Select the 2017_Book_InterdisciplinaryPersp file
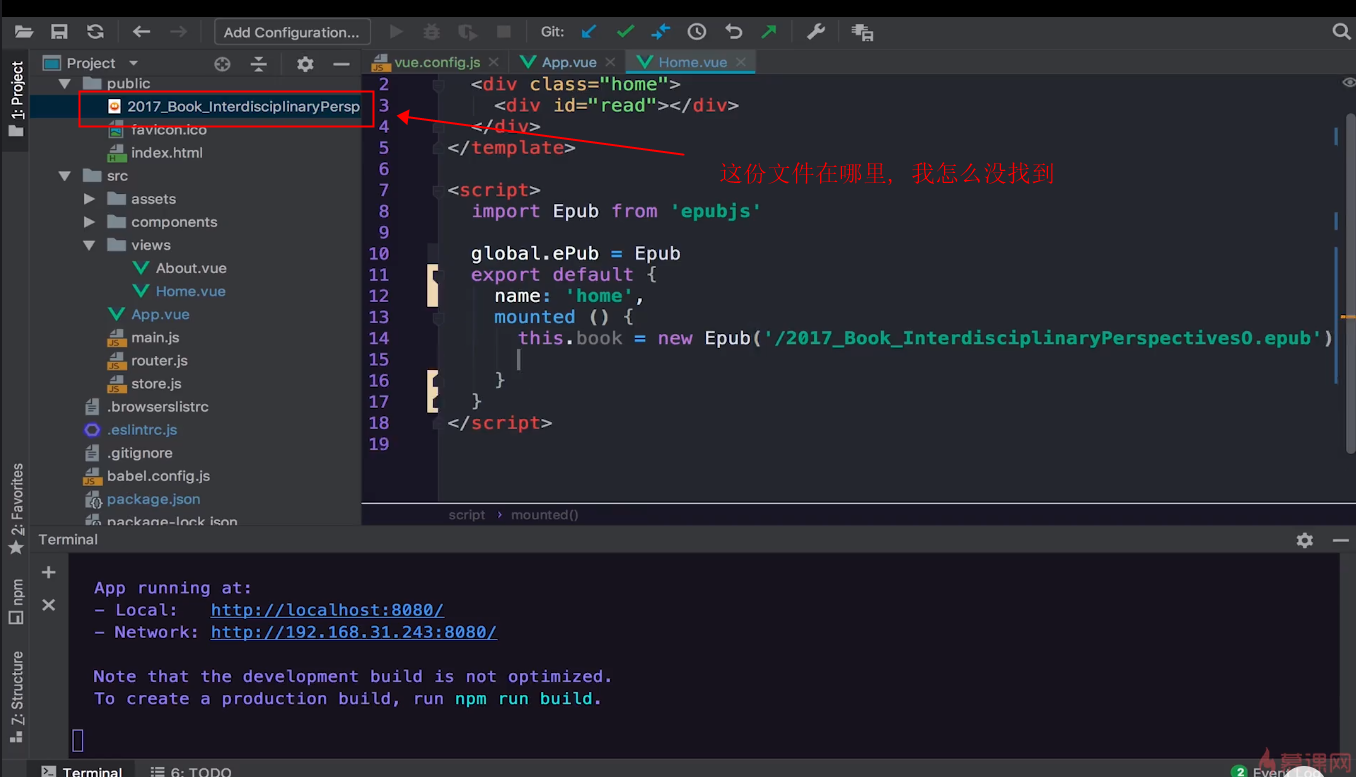 click(243, 107)
